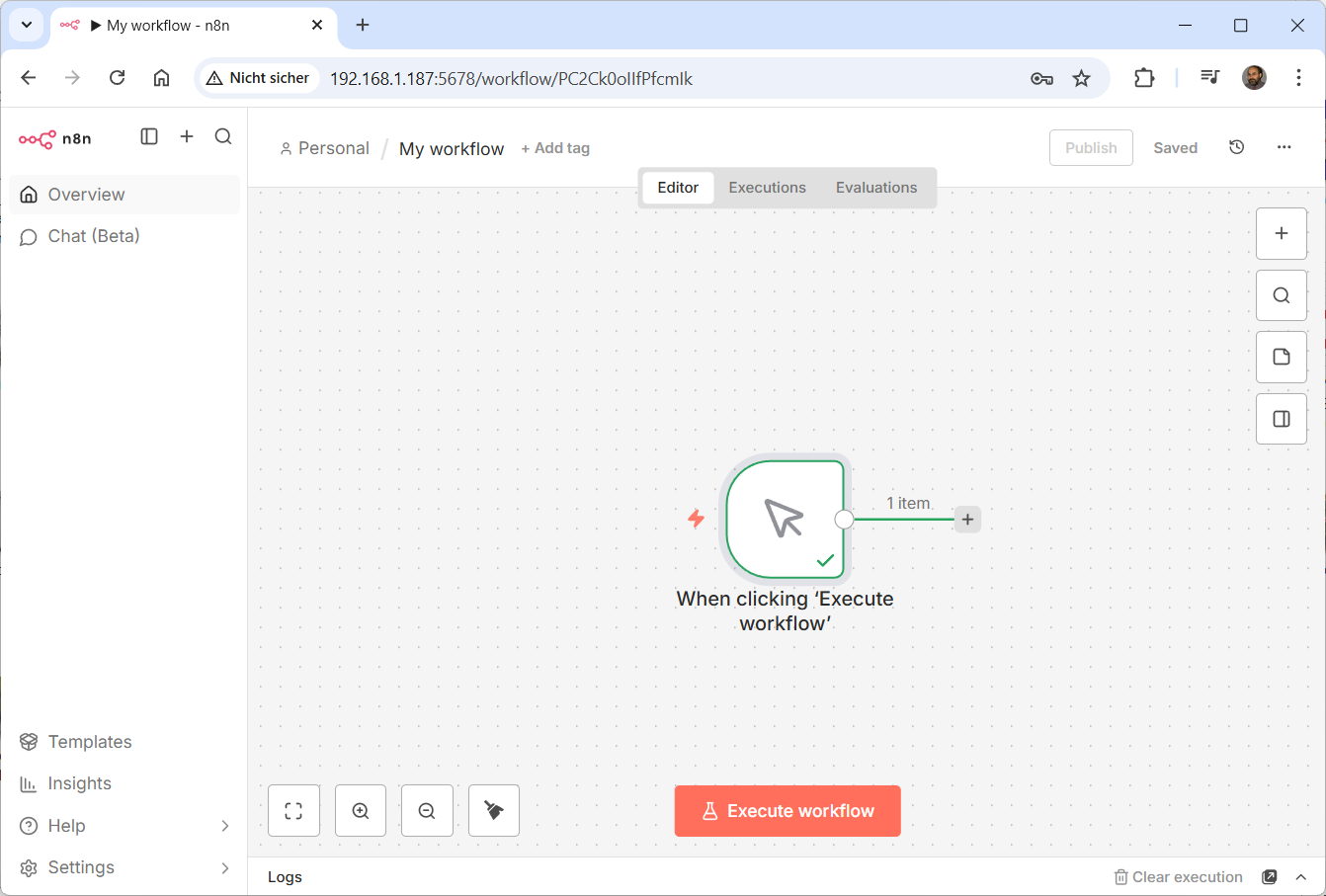The height and width of the screenshot is (896, 1326).
Task: Zoom in on the workflow canvas
Action: pos(361,811)
